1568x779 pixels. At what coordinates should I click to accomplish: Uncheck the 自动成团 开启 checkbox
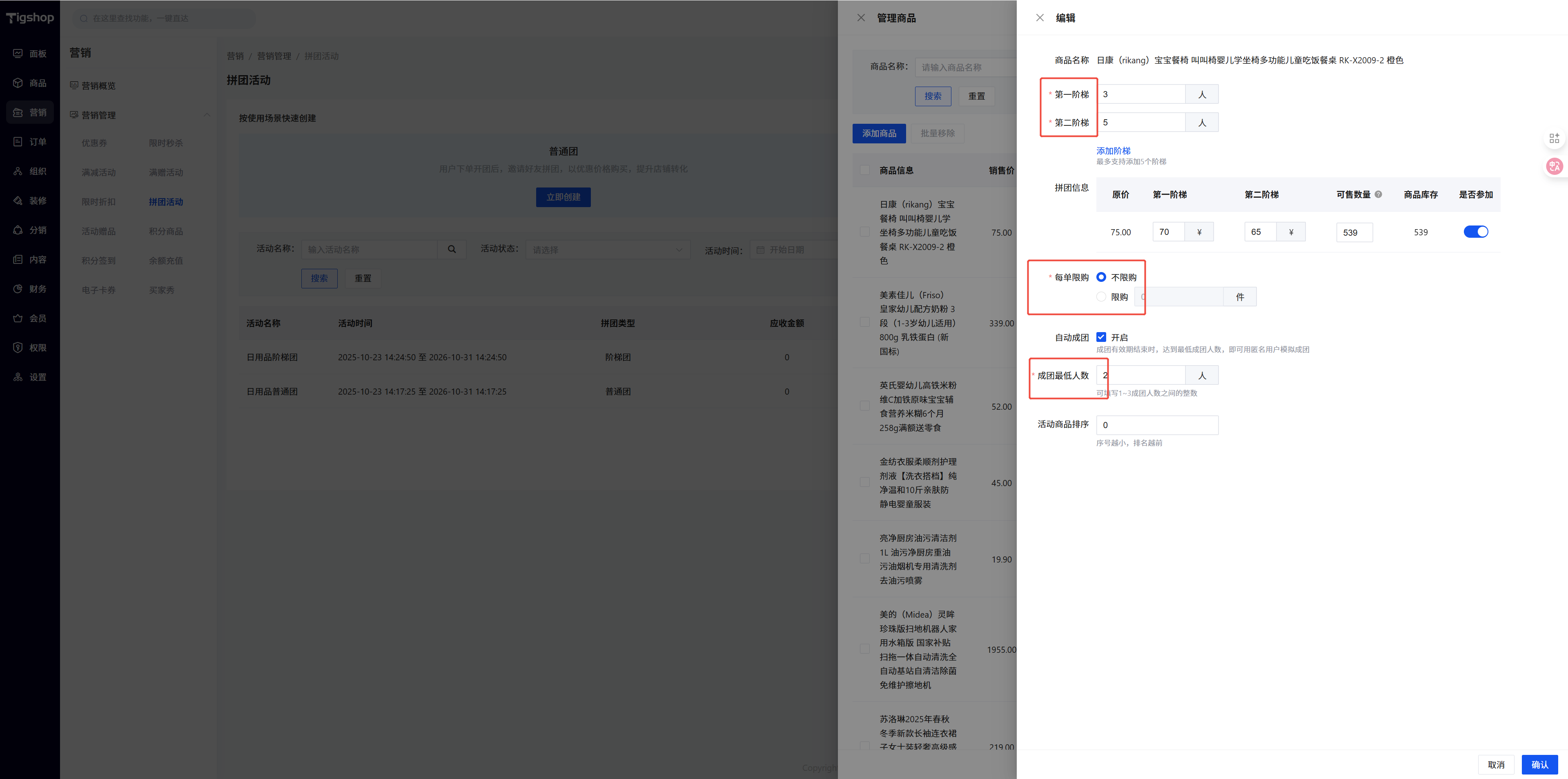[1101, 337]
